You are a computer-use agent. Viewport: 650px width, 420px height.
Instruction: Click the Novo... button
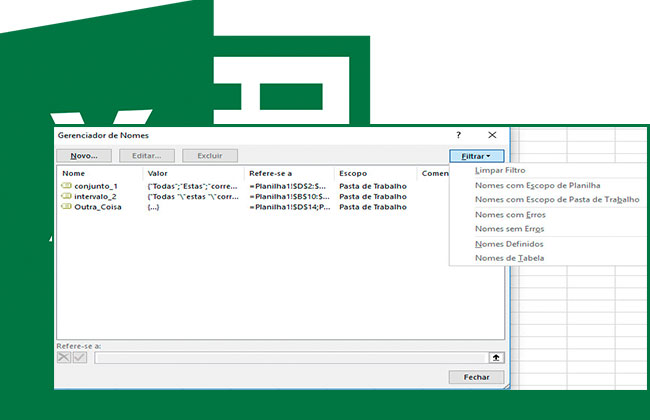(x=84, y=156)
